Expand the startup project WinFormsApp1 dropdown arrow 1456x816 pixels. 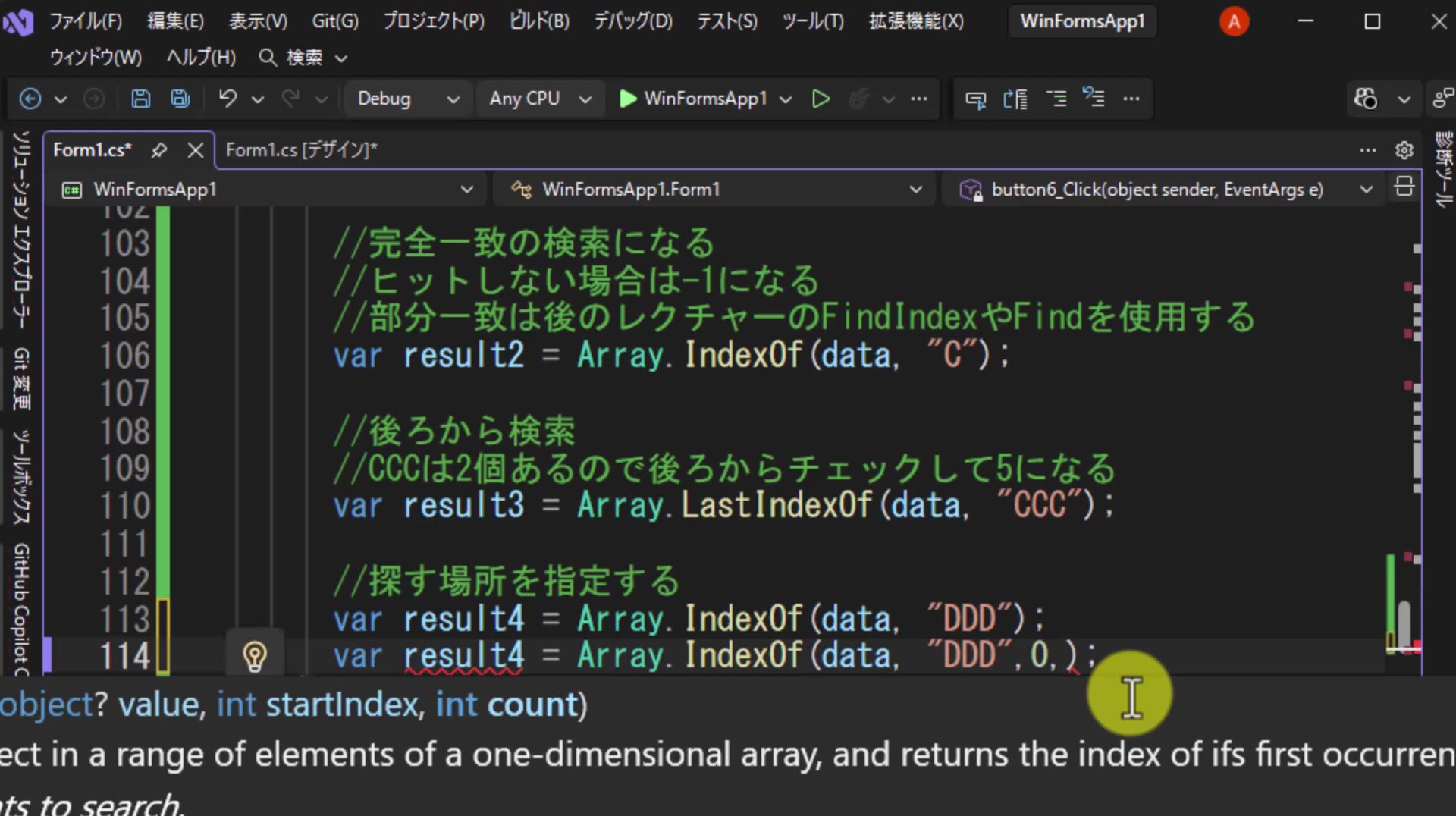pyautogui.click(x=786, y=99)
